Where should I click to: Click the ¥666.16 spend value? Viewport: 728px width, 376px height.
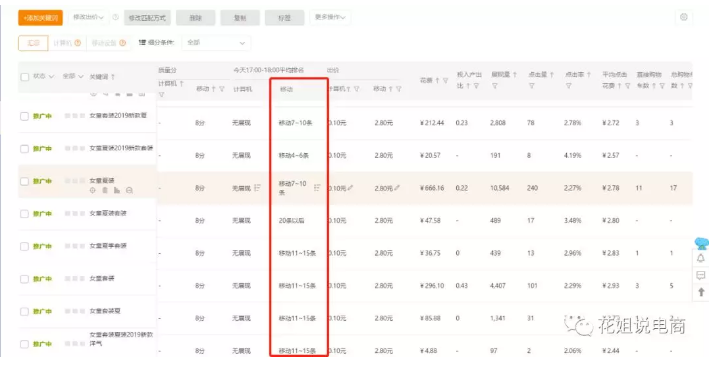[432, 188]
